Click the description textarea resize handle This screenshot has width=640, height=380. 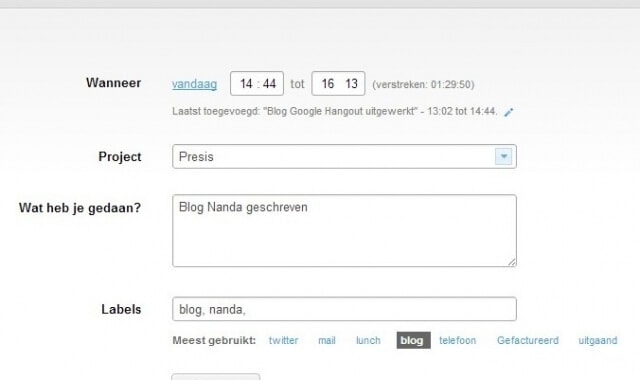512,262
